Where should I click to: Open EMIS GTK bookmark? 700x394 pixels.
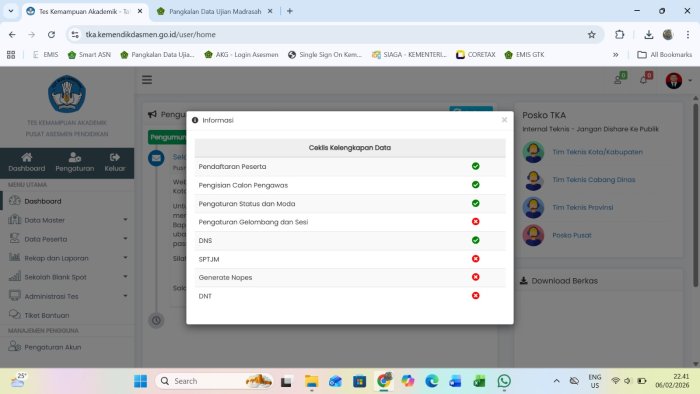pyautogui.click(x=525, y=54)
